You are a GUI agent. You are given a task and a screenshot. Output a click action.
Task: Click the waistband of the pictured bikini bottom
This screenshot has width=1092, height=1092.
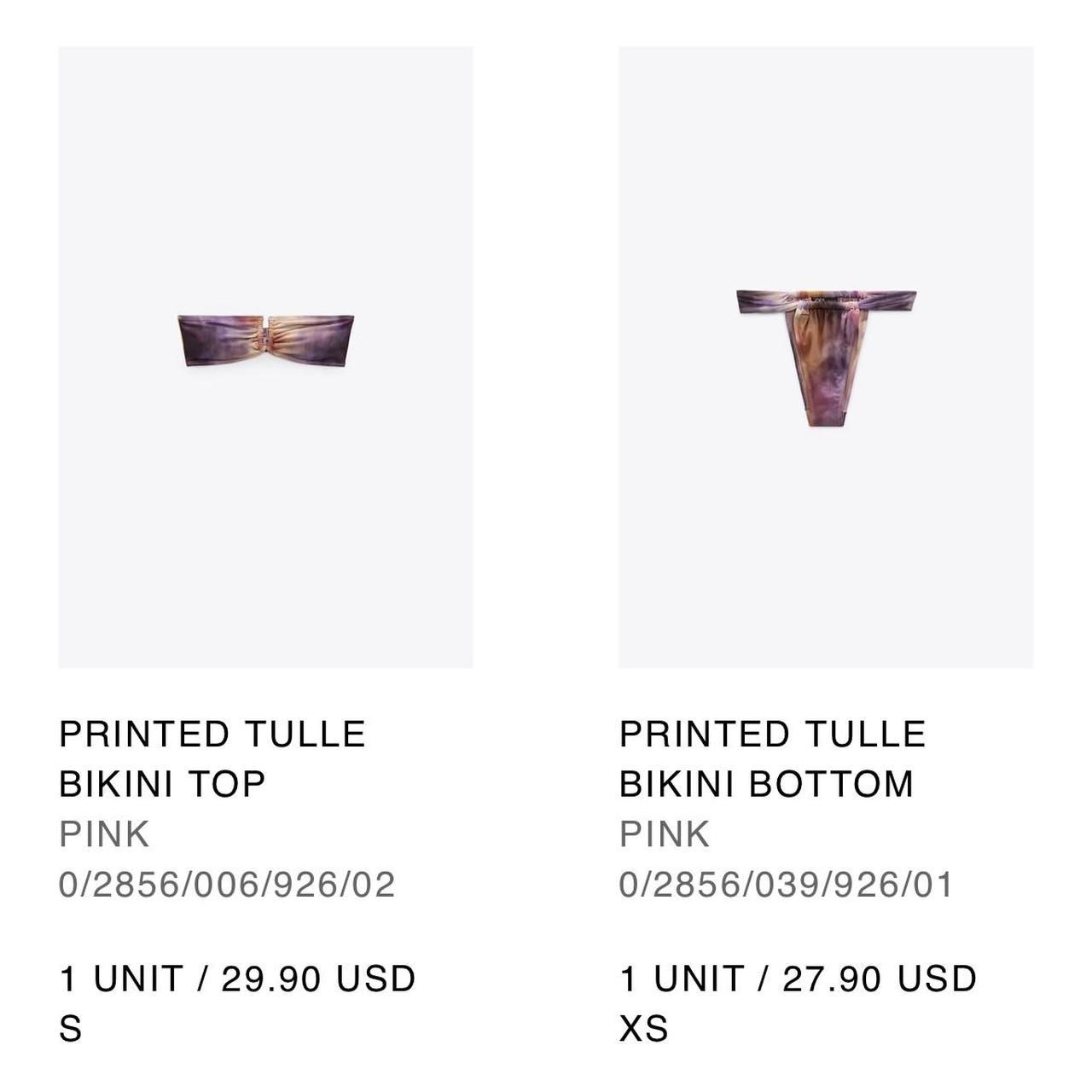[826, 300]
